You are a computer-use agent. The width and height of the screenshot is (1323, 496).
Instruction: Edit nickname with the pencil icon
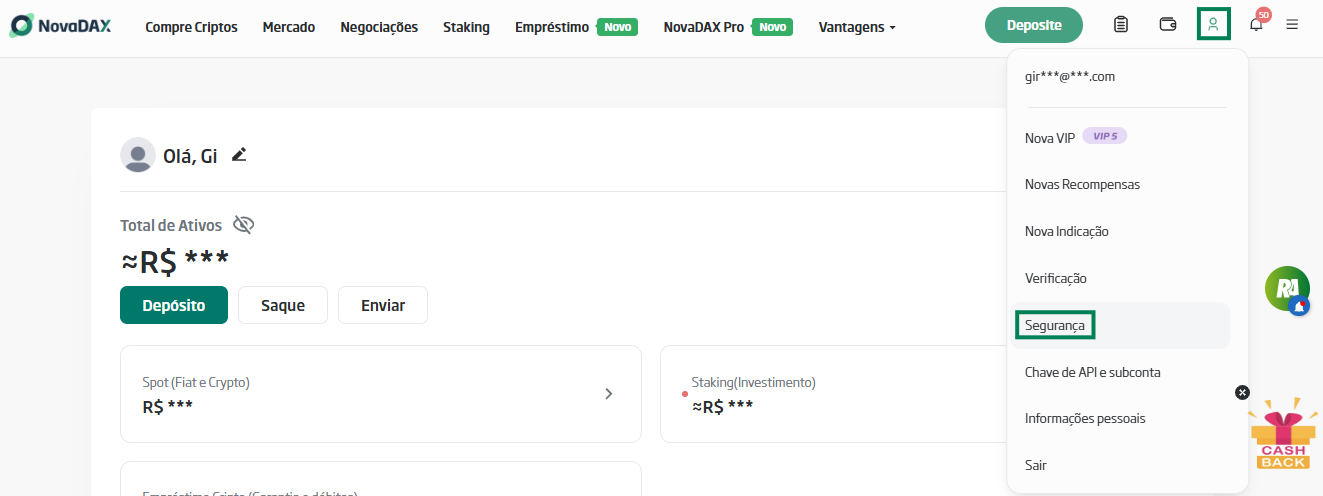(239, 155)
